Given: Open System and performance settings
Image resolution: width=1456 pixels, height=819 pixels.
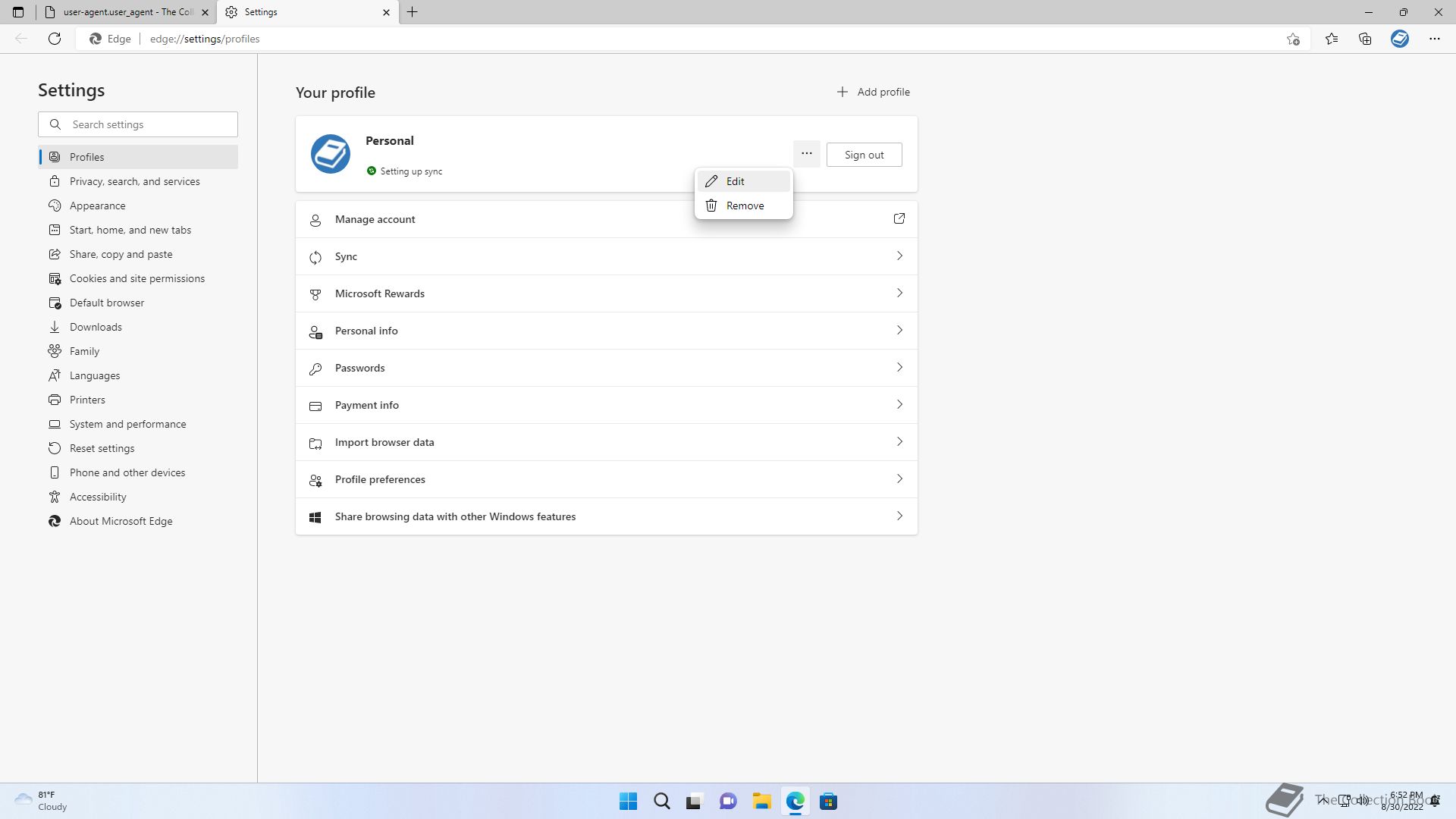Looking at the screenshot, I should (138, 424).
